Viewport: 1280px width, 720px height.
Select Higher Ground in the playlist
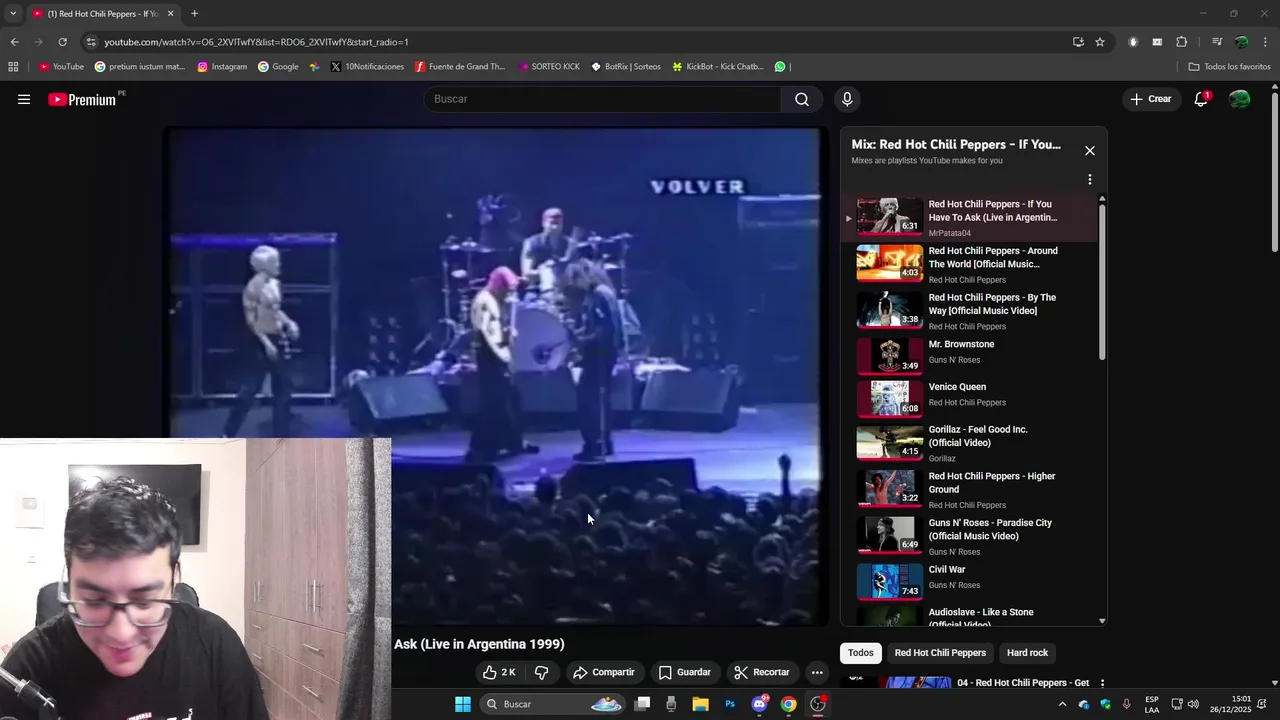pos(970,490)
